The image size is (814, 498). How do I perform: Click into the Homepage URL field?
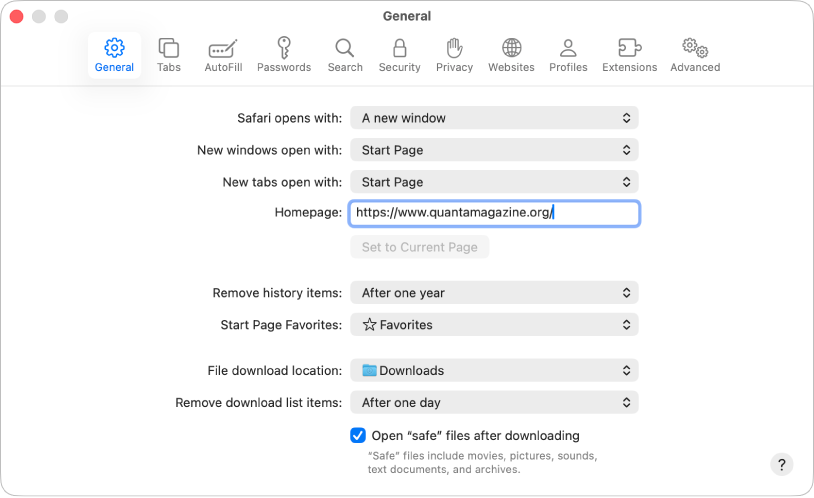point(494,213)
